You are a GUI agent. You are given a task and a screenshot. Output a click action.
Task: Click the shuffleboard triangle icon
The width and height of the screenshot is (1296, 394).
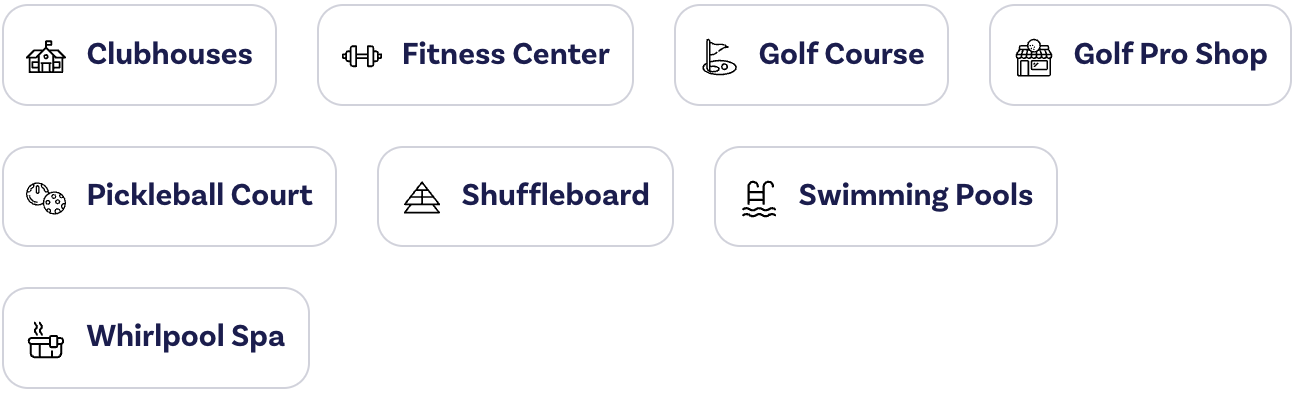pyautogui.click(x=421, y=197)
